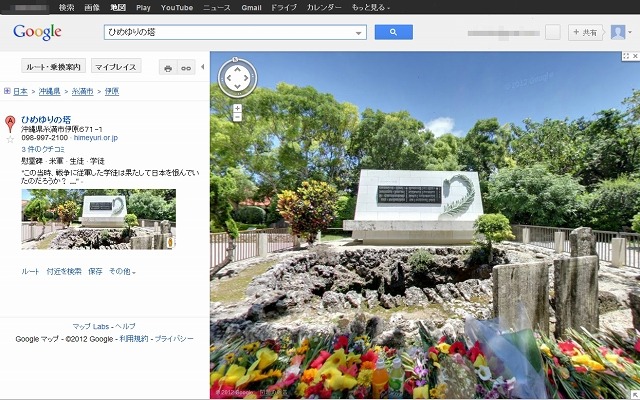Image resolution: width=640 pixels, height=400 pixels.
Task: Open 利用規約 terms link
Action: [133, 339]
